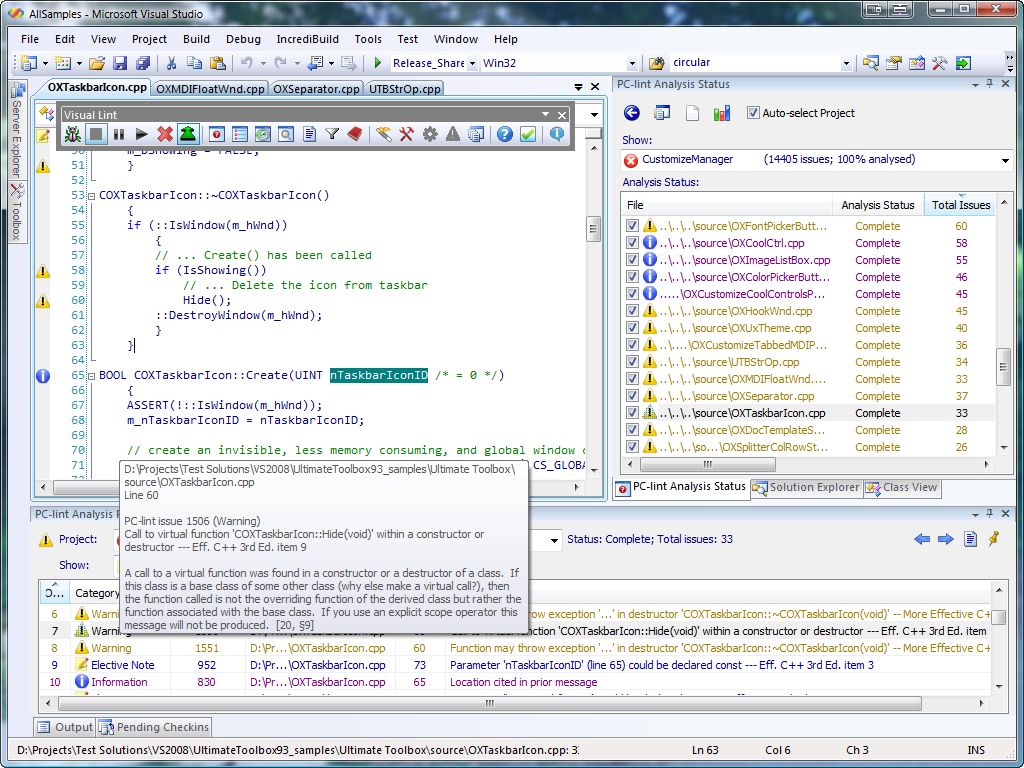Toggle checkbox for UTBStrOp.cpp in status list
The width and height of the screenshot is (1024, 768).
632,362
